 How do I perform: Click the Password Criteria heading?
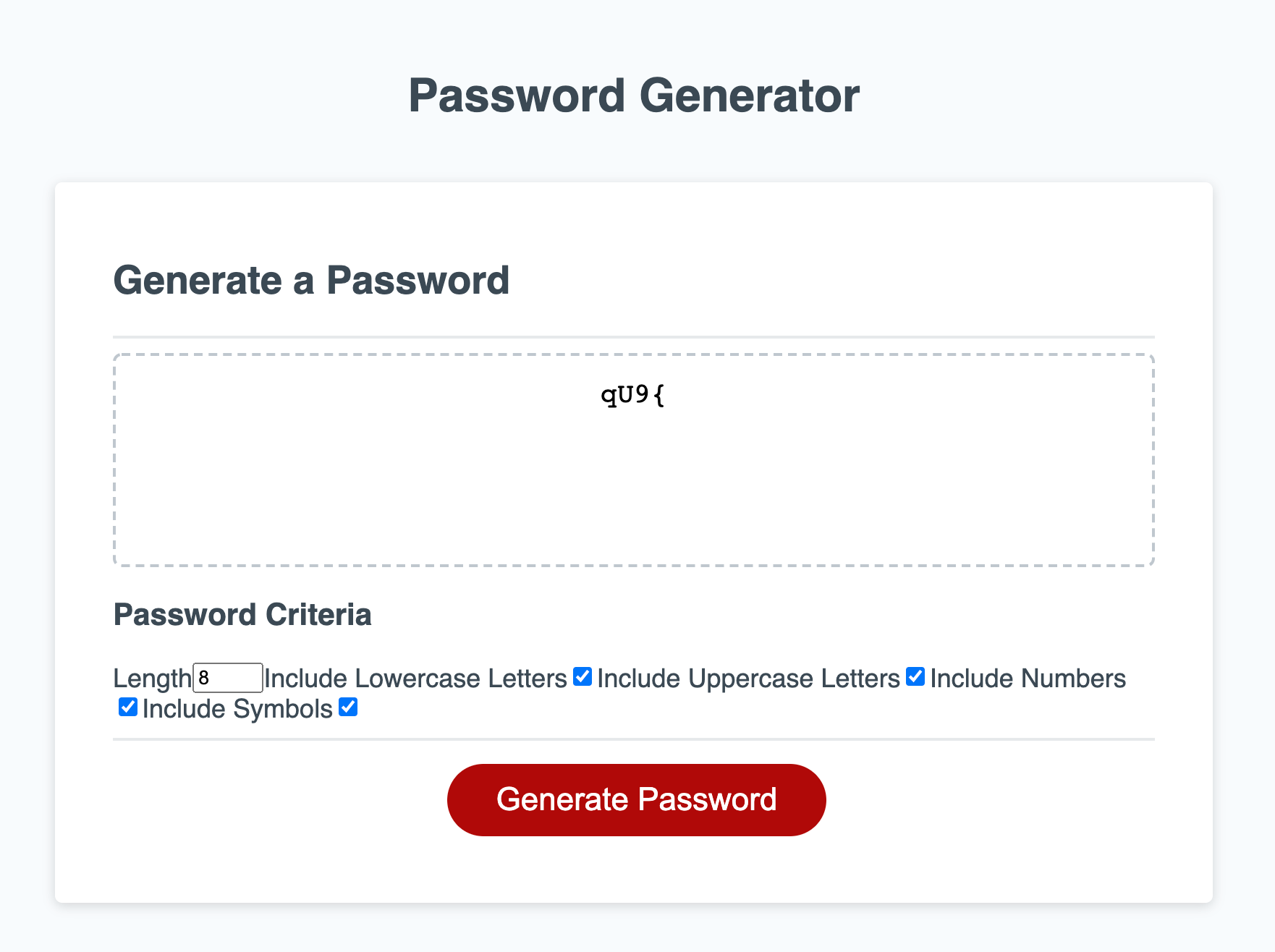(243, 614)
